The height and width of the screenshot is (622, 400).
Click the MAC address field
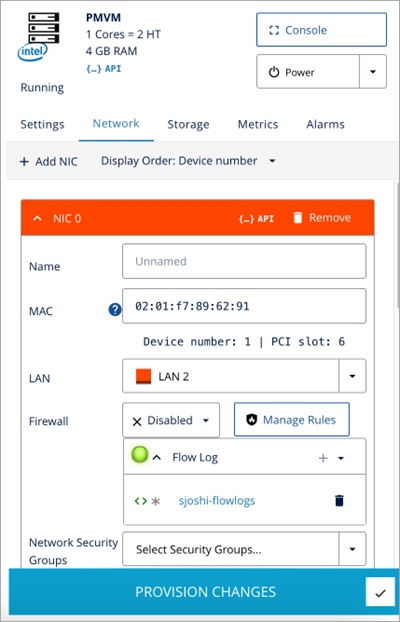(244, 306)
